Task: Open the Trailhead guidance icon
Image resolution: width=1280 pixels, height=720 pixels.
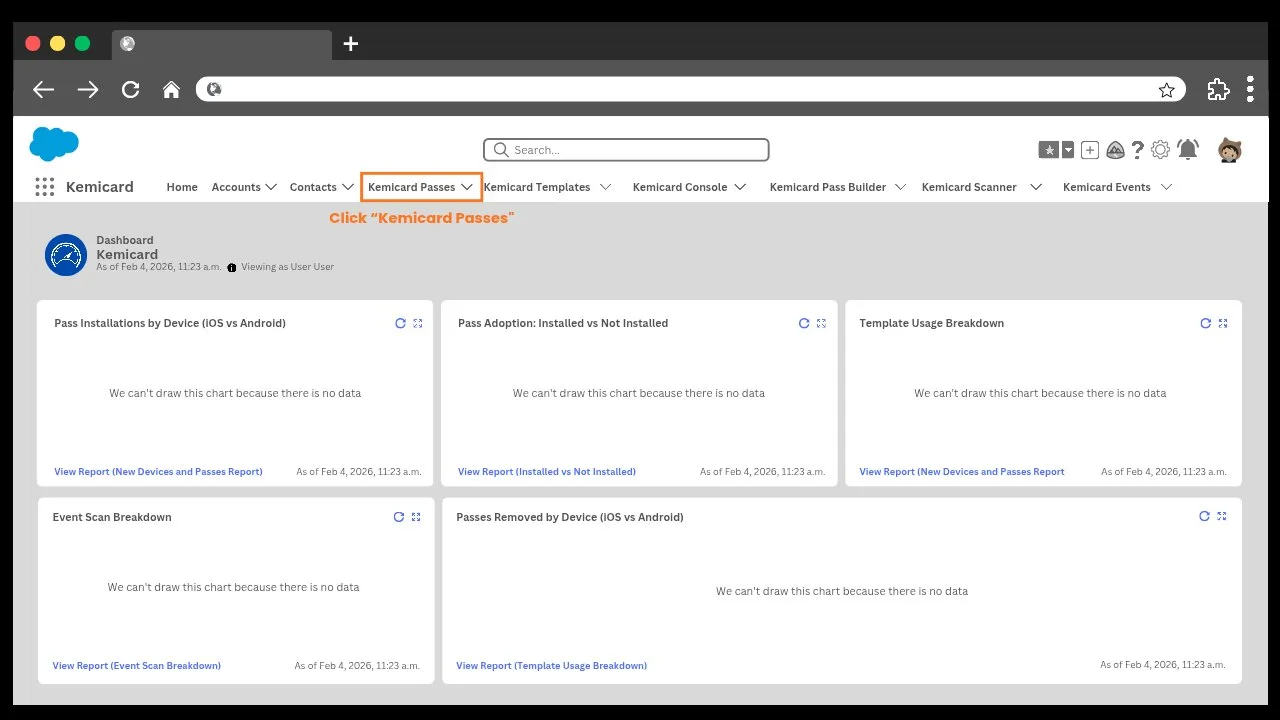Action: (1115, 150)
